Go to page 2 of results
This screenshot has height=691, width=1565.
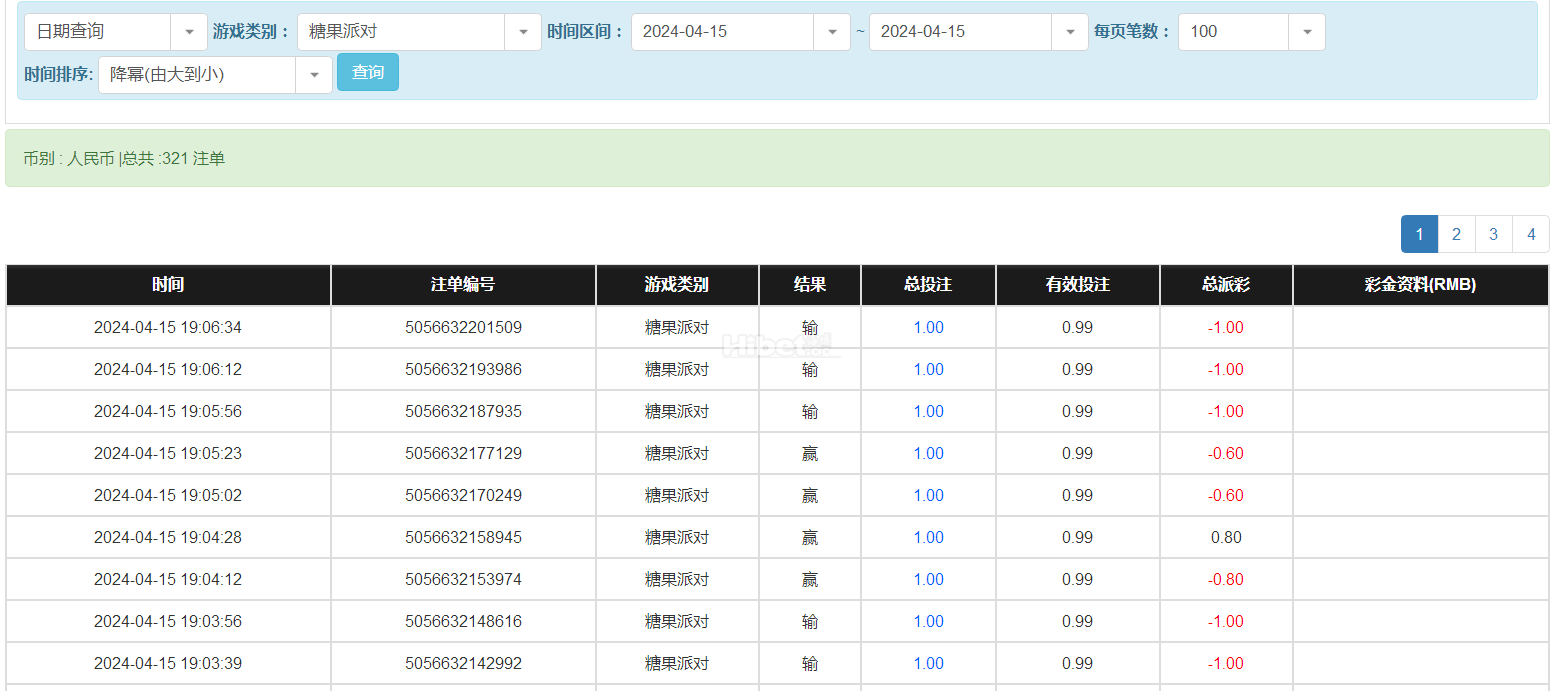(1456, 234)
